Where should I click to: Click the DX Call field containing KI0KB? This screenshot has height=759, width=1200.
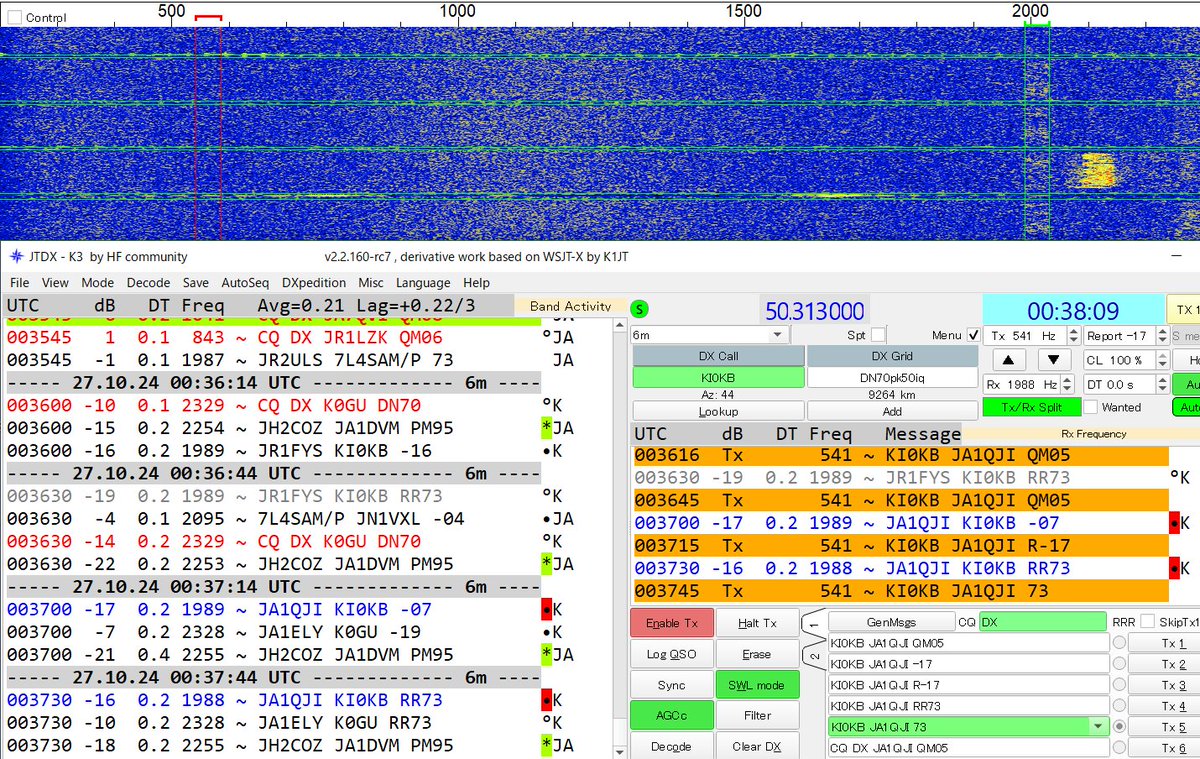tap(718, 378)
